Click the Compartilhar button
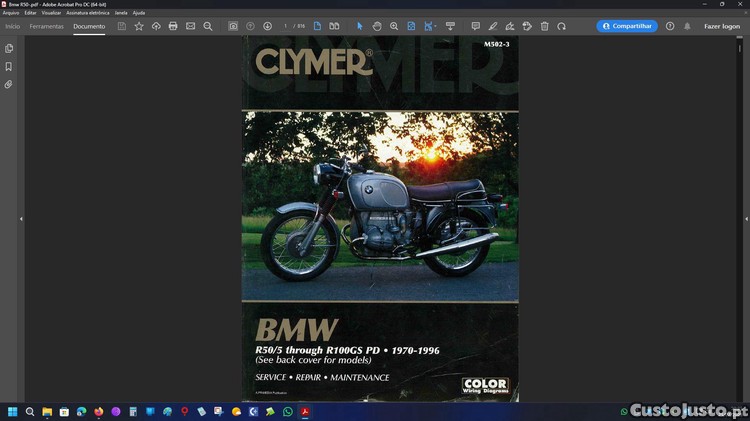The height and width of the screenshot is (421, 750). [627, 26]
